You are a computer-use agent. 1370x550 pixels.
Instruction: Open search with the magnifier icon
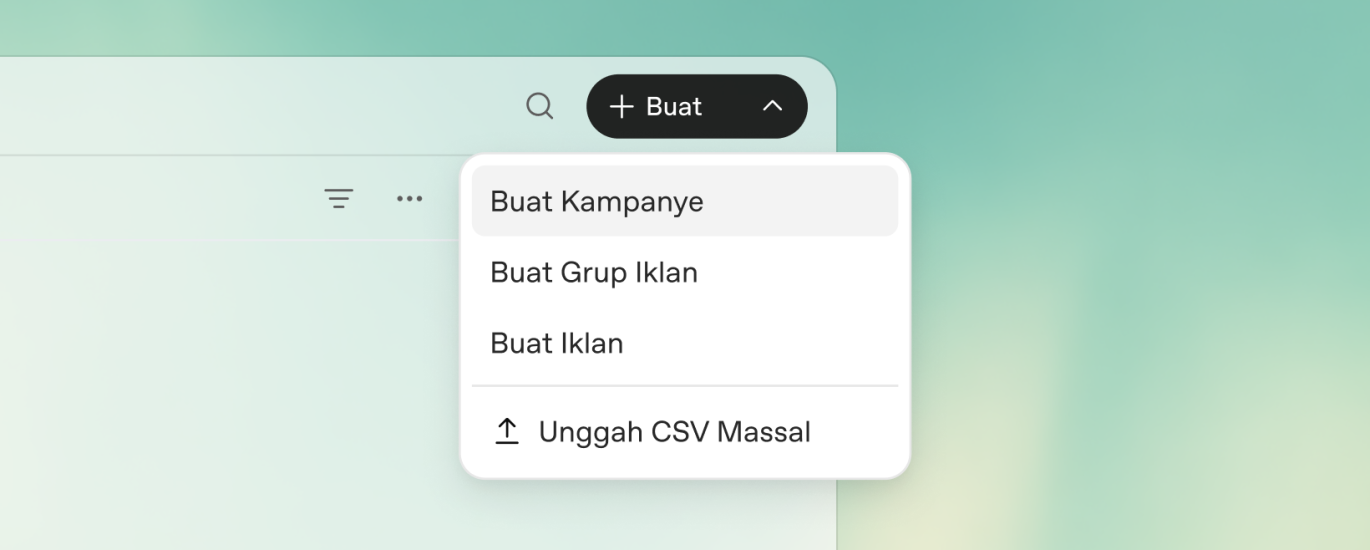click(540, 106)
